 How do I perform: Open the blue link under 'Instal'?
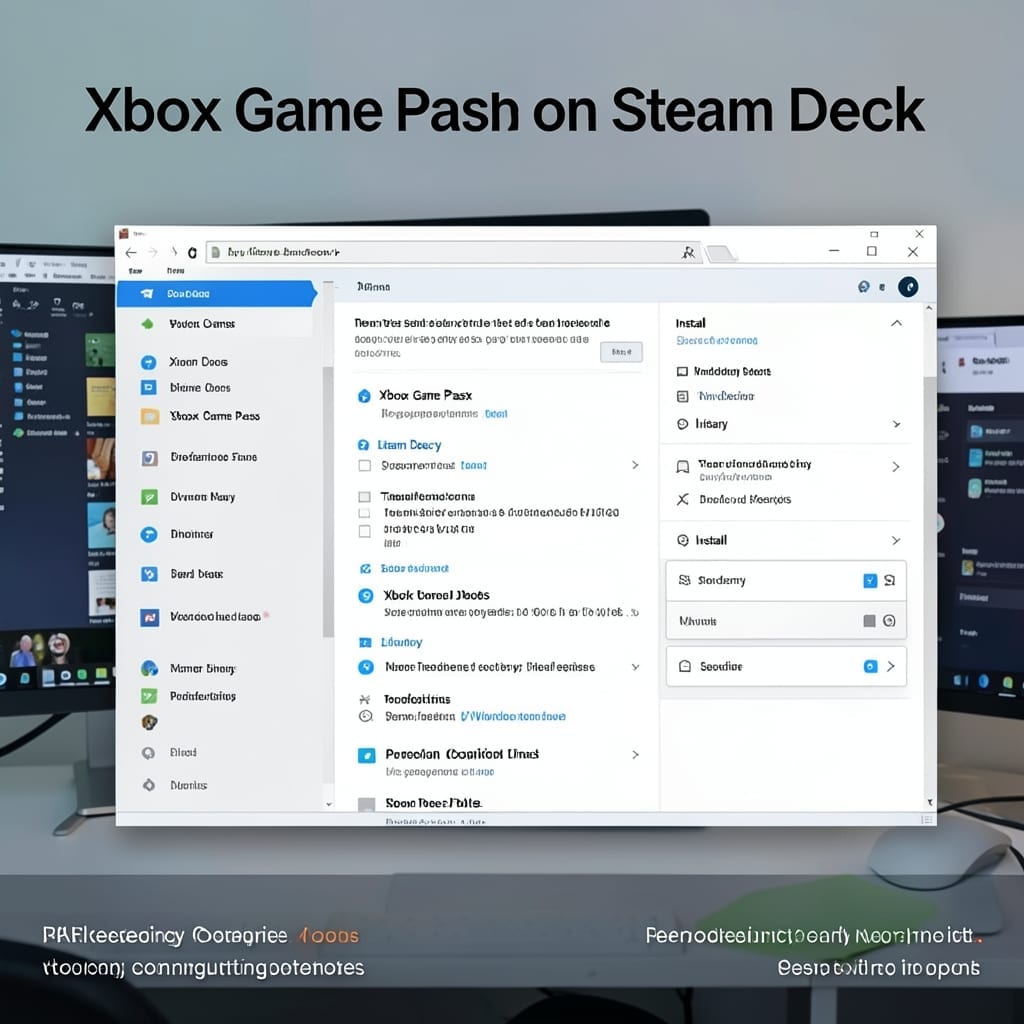717,341
